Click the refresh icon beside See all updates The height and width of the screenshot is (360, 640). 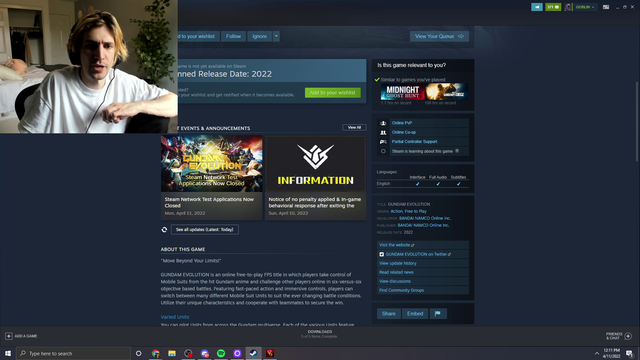coord(164,230)
